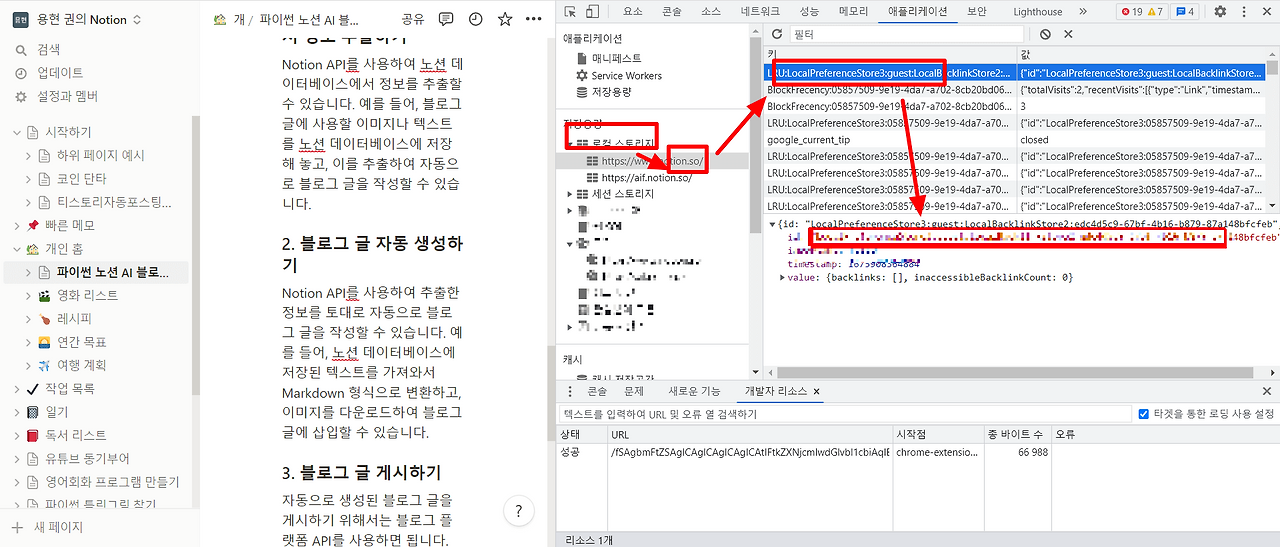This screenshot has width=1280, height=547.
Task: Open page history clock icon
Action: pos(475,19)
